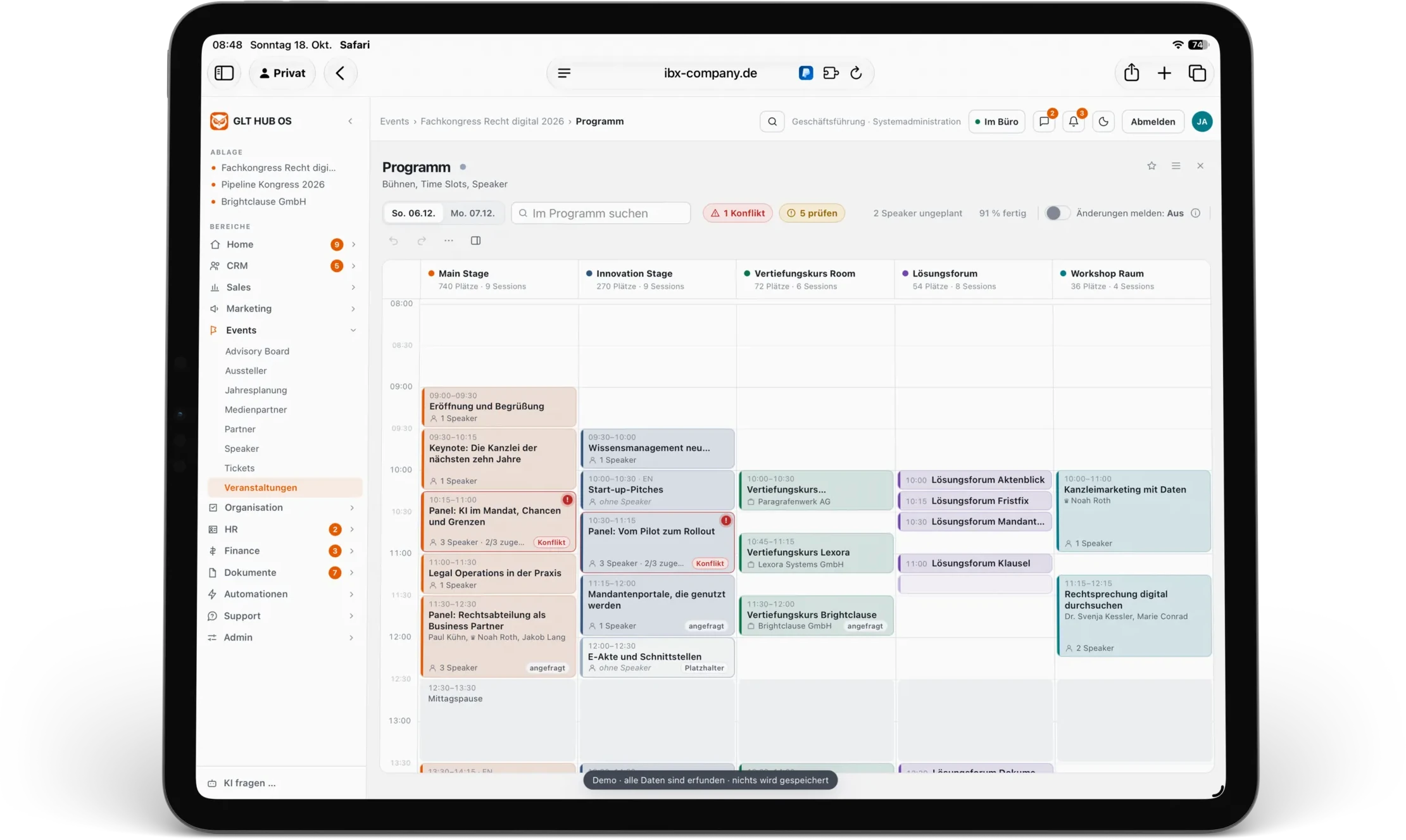
Task: Toggle the Änderungen melden switch
Action: tap(1057, 213)
